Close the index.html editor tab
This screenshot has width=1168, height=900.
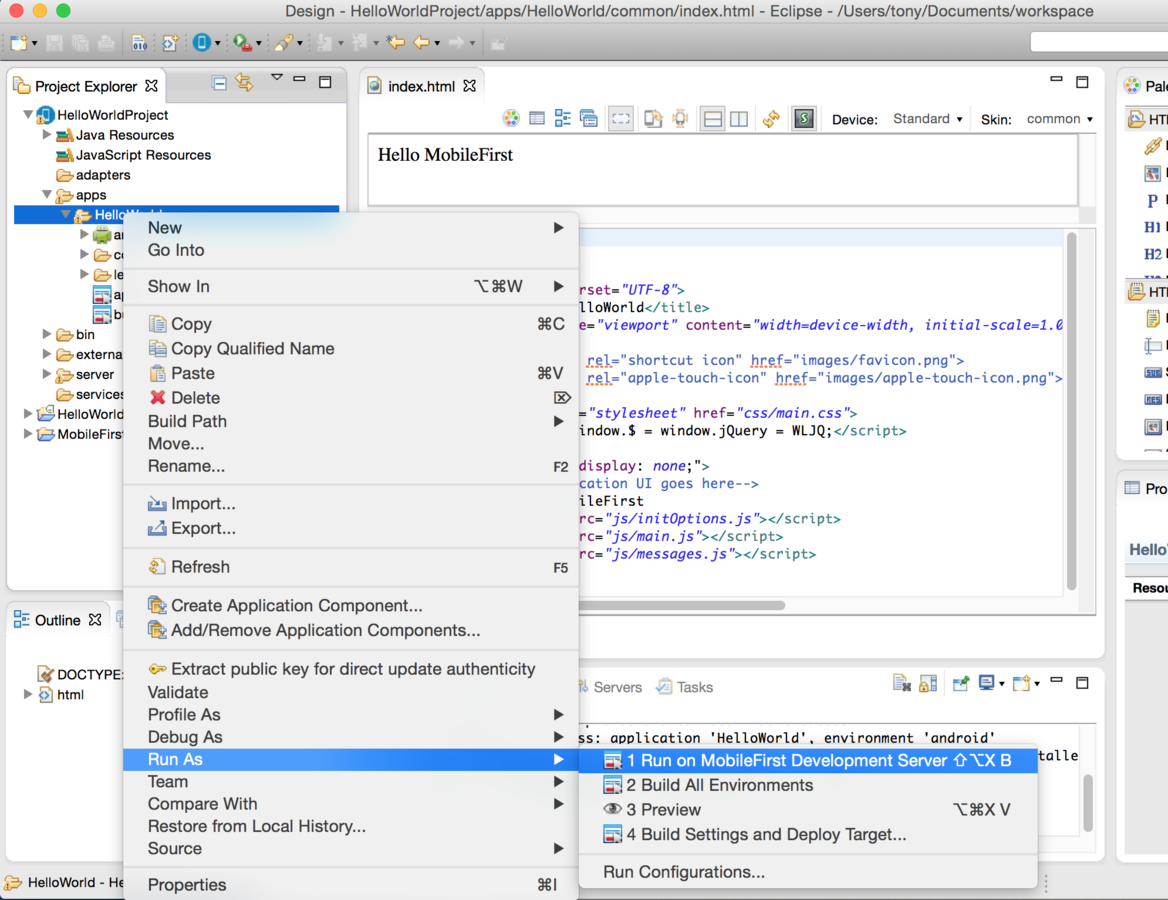469,86
